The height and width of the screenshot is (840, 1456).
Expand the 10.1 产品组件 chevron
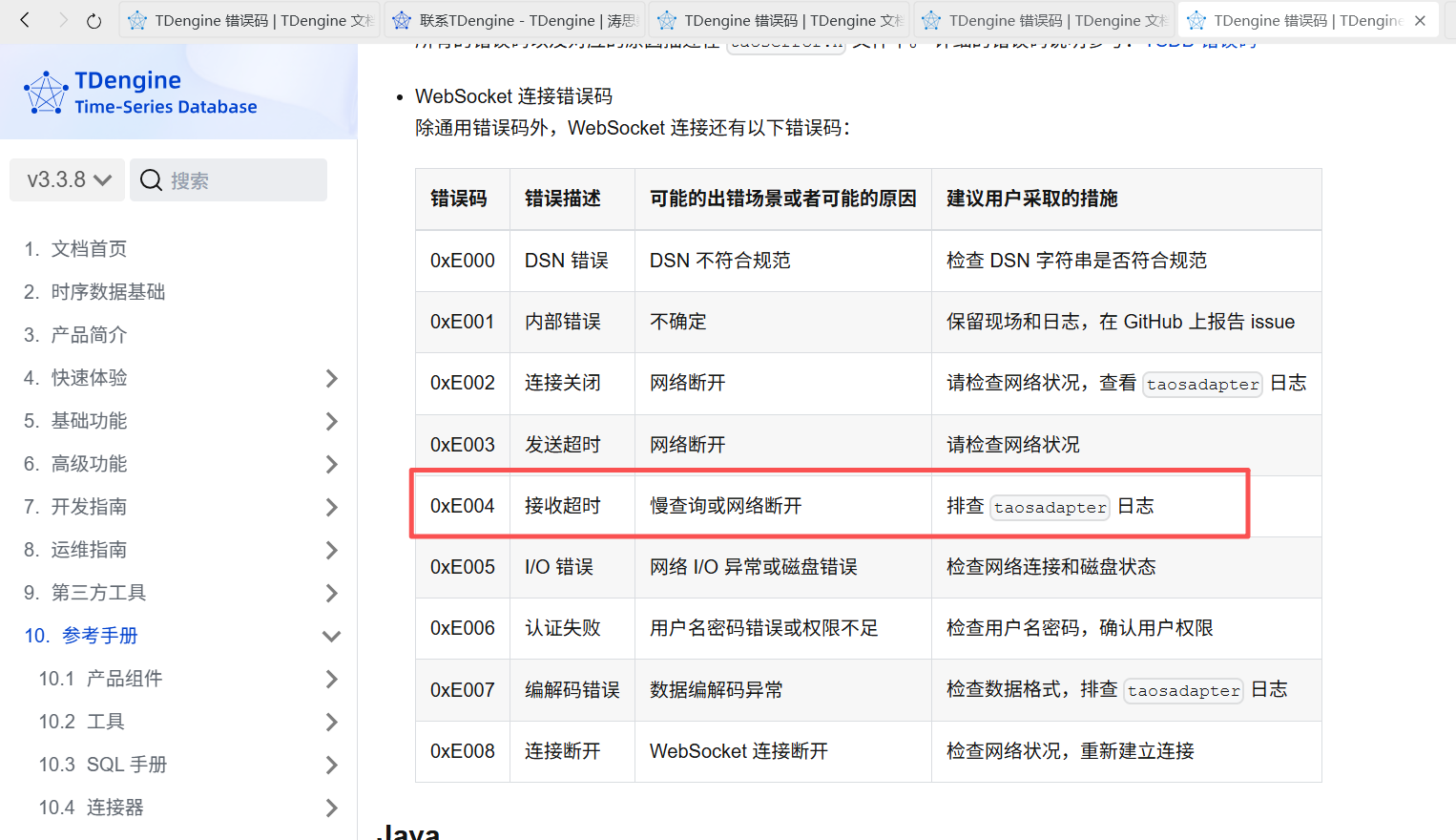coord(331,679)
